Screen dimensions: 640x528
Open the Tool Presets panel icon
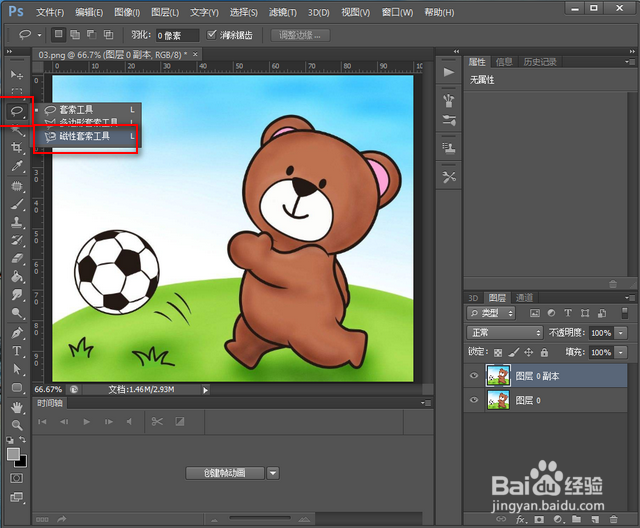pyautogui.click(x=449, y=177)
